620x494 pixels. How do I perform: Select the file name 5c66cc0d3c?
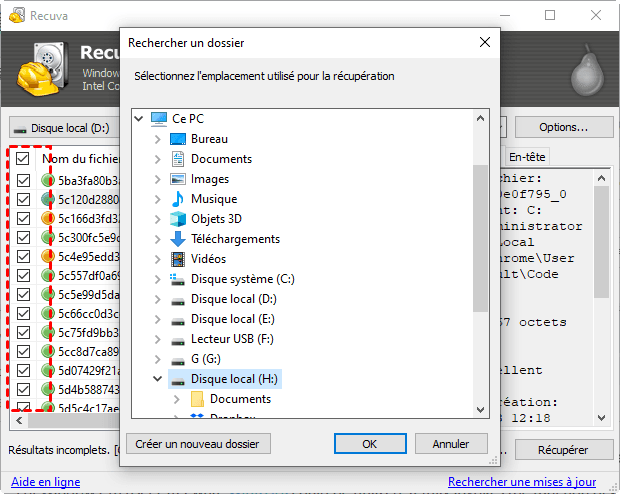(x=89, y=314)
